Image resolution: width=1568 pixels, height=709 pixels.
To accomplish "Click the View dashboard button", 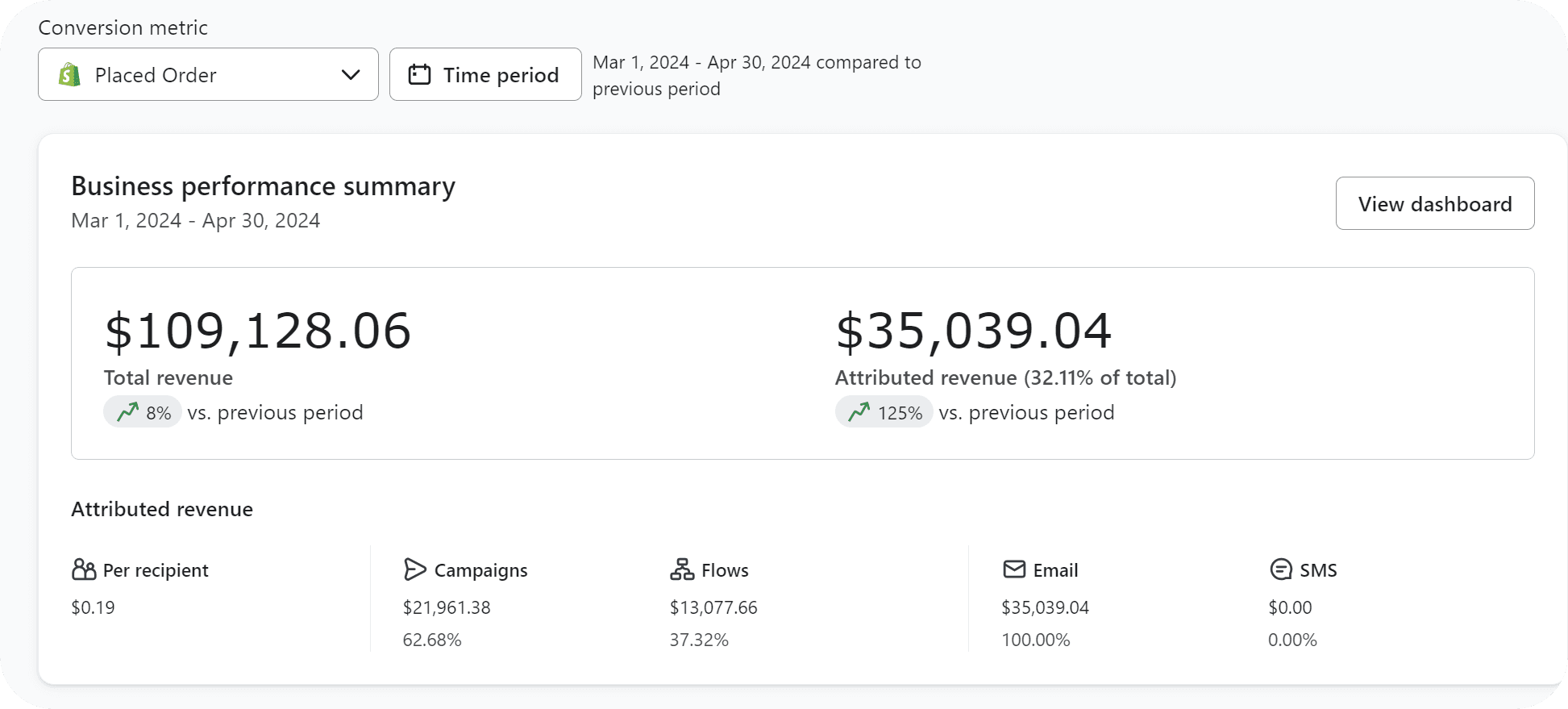I will 1434,204.
